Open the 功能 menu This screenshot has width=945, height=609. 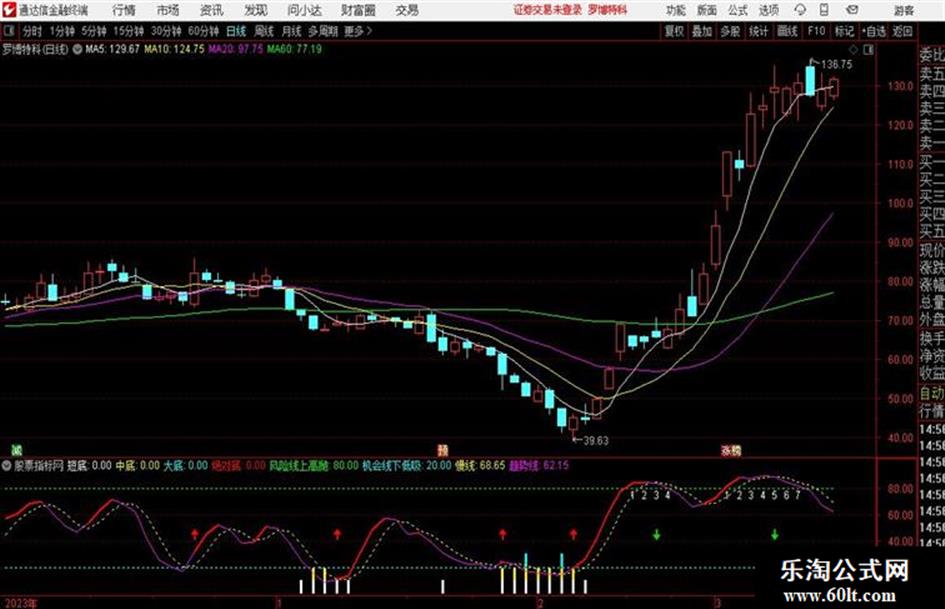point(676,10)
